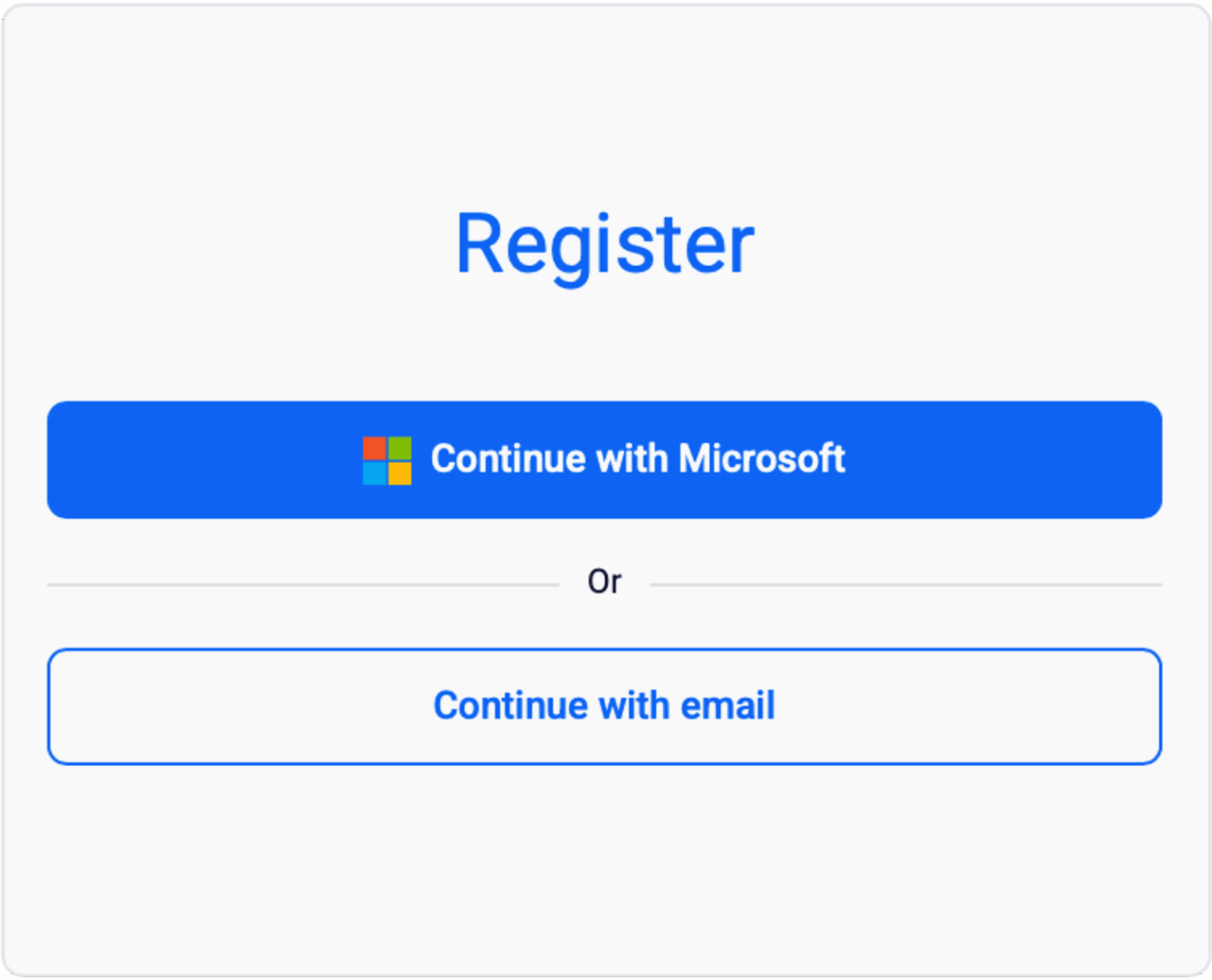Click "Continue" in the white outlined button
Screen dimensions: 1212x980
click(x=510, y=705)
